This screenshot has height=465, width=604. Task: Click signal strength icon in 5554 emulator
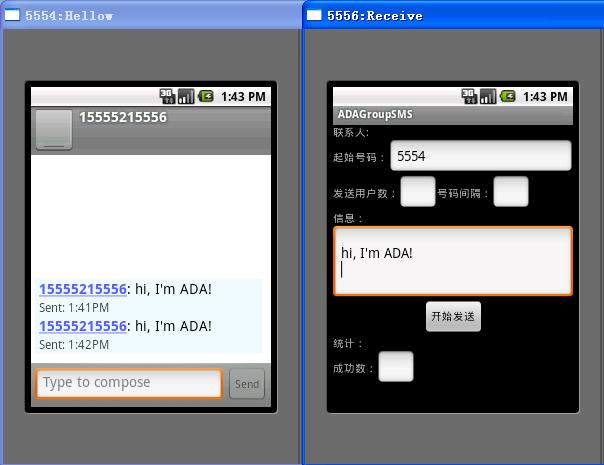click(186, 96)
